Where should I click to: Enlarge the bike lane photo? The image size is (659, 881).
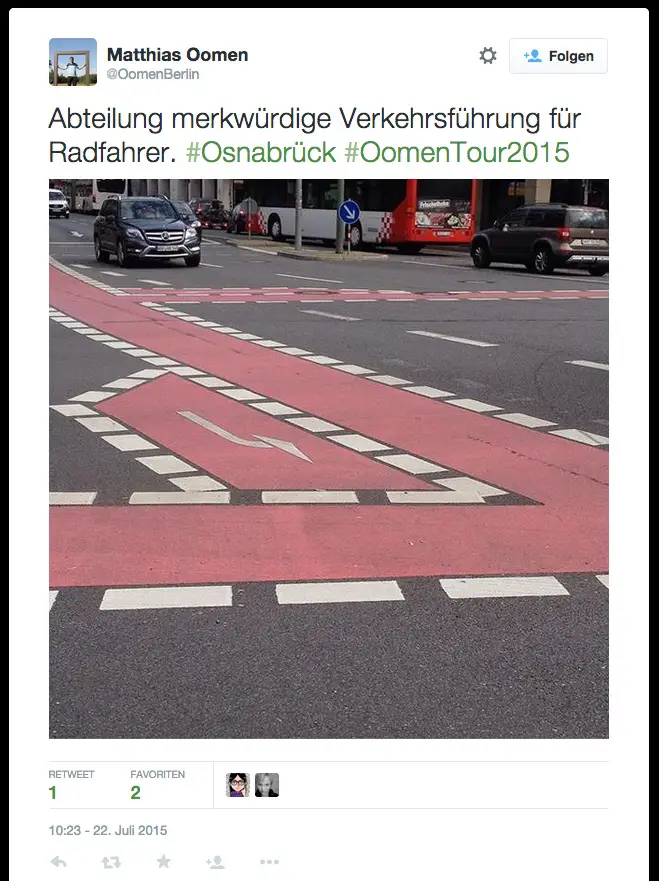329,458
